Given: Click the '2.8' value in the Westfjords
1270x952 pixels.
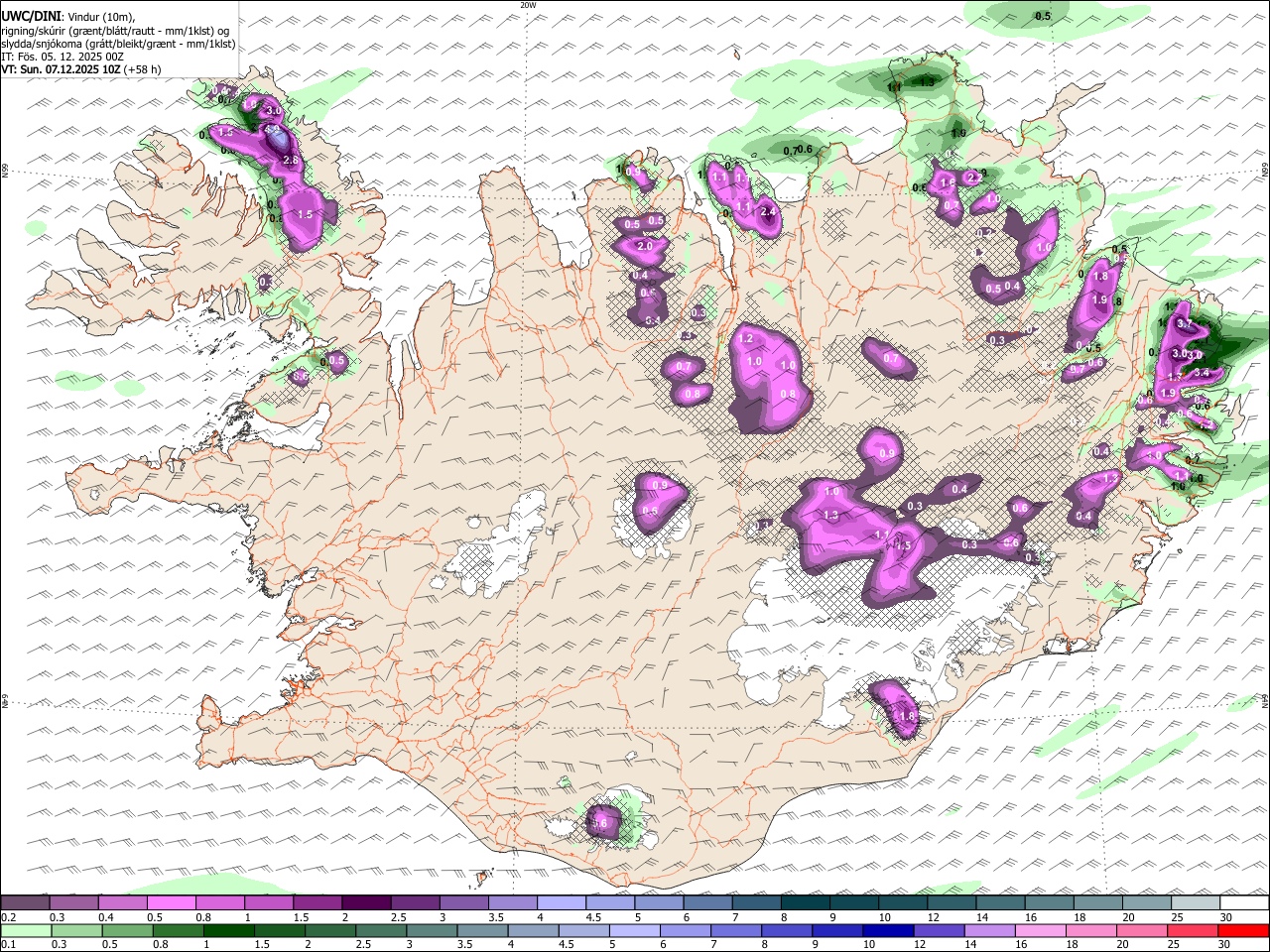Looking at the screenshot, I should [x=290, y=160].
